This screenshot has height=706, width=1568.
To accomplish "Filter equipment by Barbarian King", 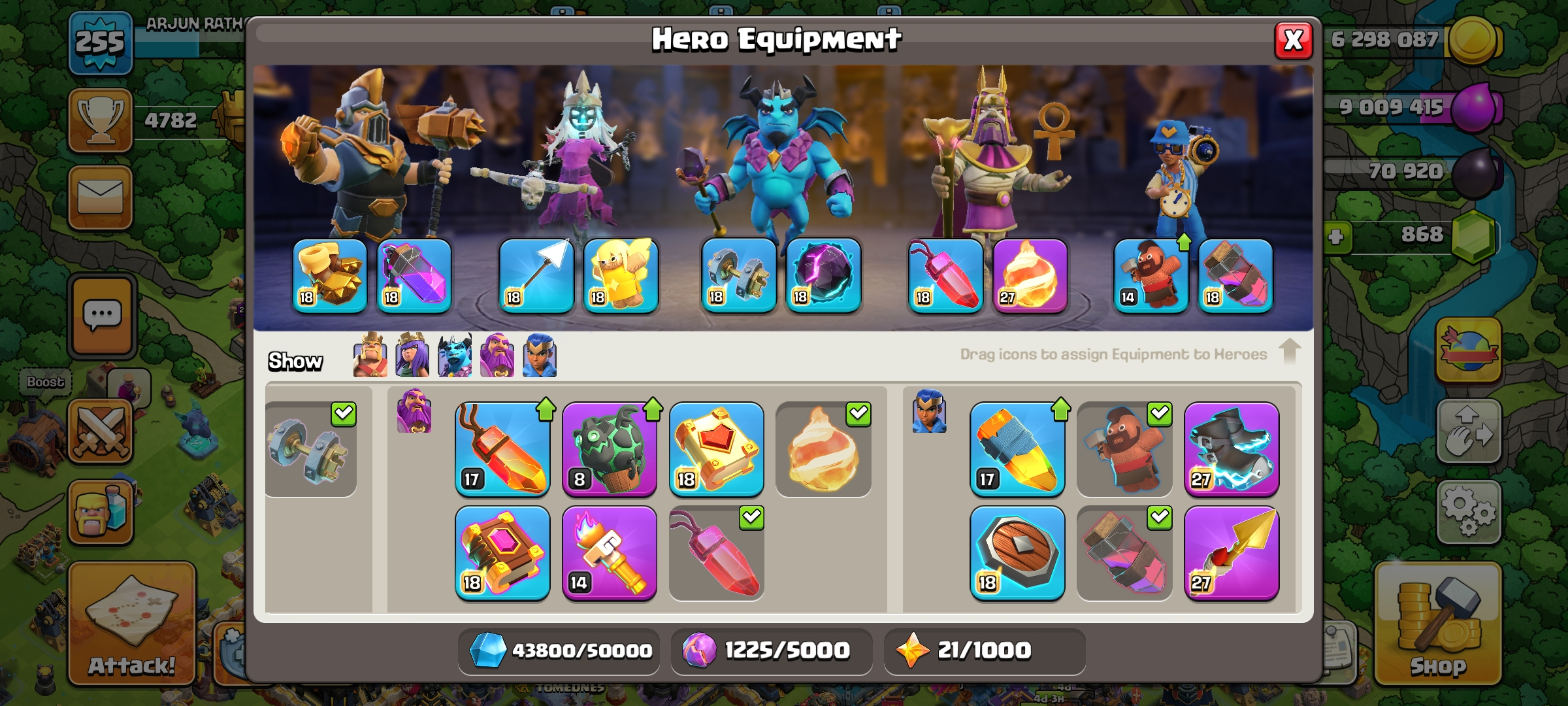I will (x=370, y=355).
